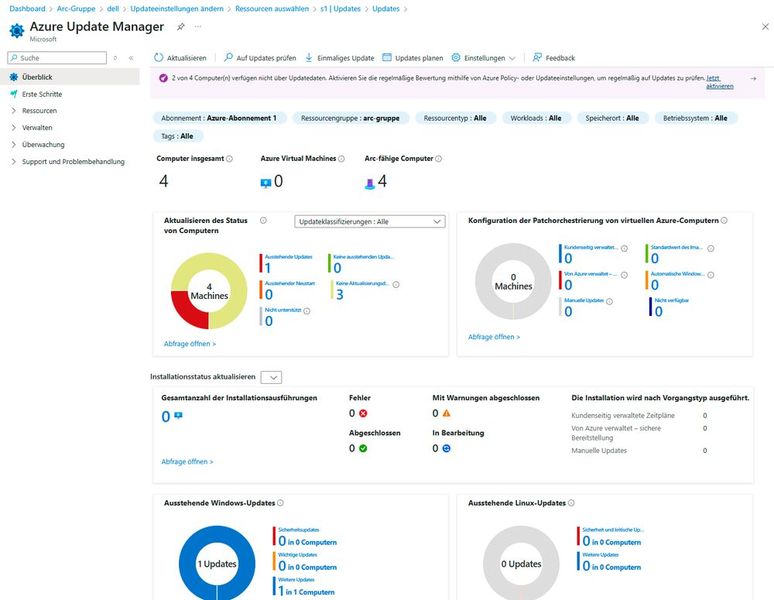Open the Updateklassifizierungen: Alle dropdown
Screen dimensions: 774x600
pos(370,222)
